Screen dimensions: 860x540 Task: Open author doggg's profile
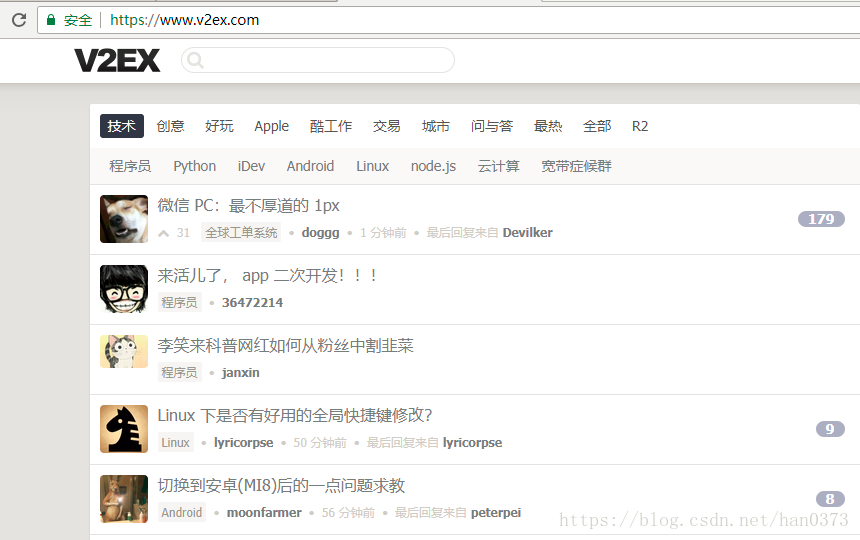(320, 233)
